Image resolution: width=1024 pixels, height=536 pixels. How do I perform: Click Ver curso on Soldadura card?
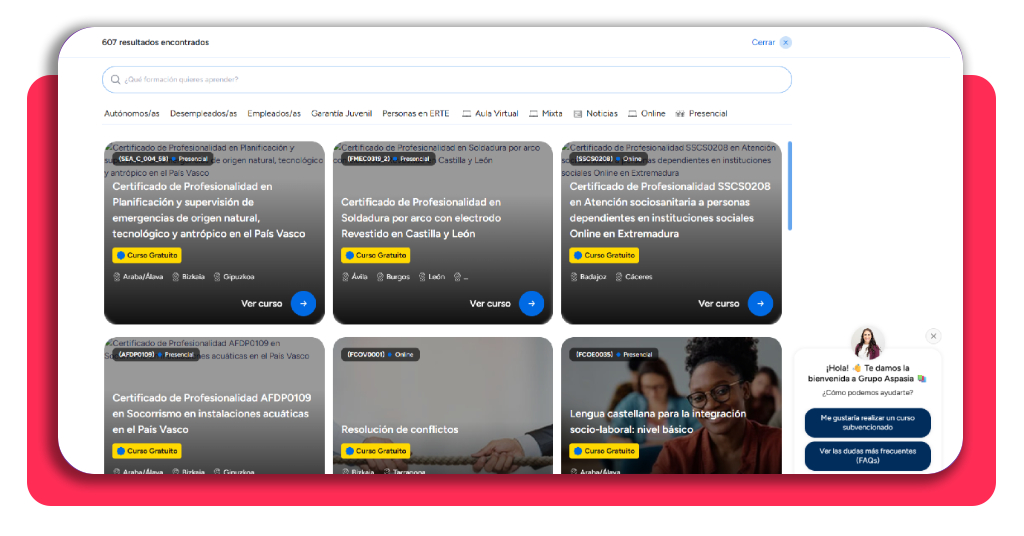[x=490, y=304]
